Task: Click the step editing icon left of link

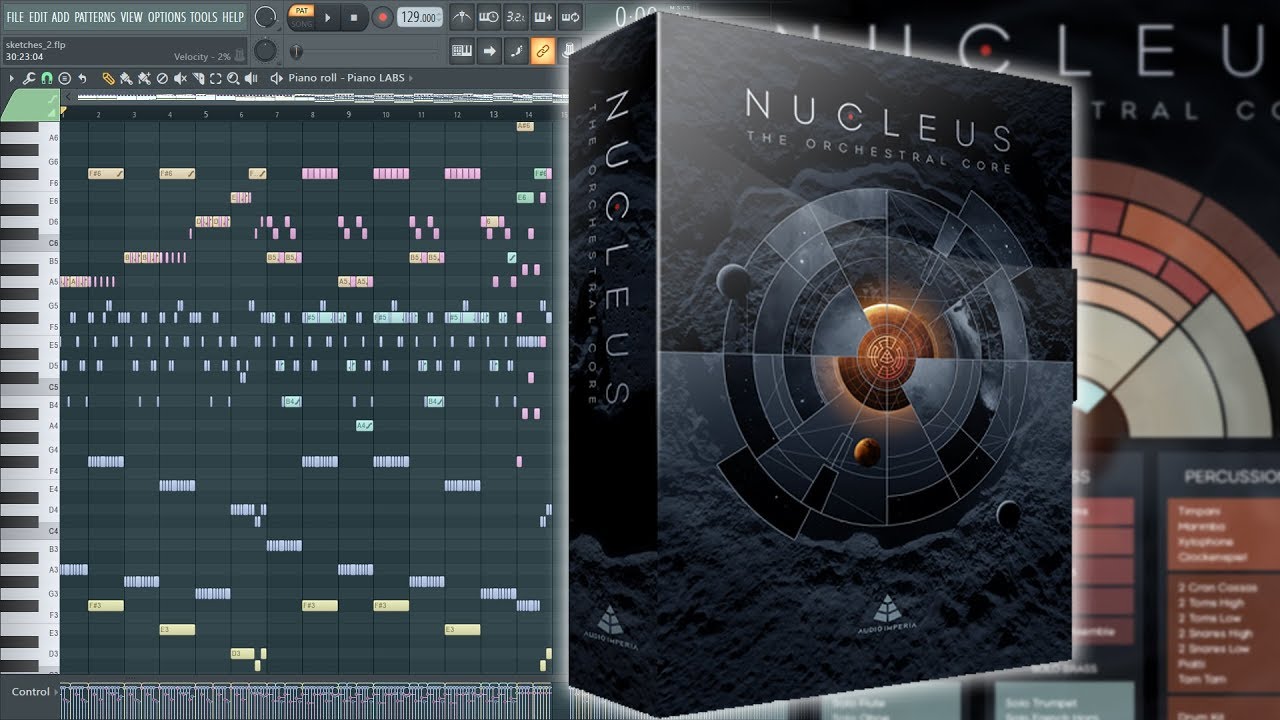Action: [x=516, y=51]
